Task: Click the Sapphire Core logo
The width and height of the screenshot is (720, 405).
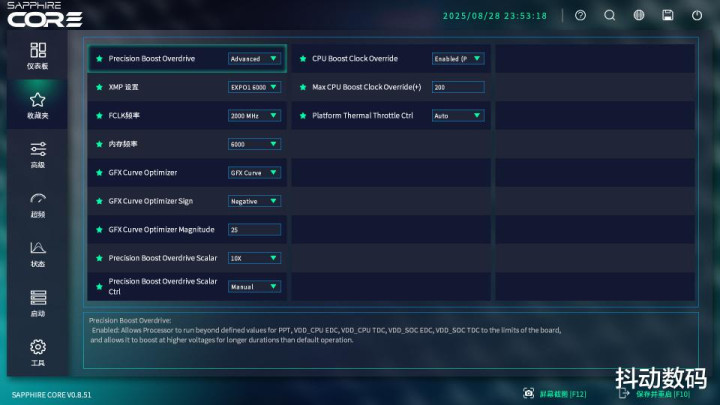Action: [x=45, y=14]
